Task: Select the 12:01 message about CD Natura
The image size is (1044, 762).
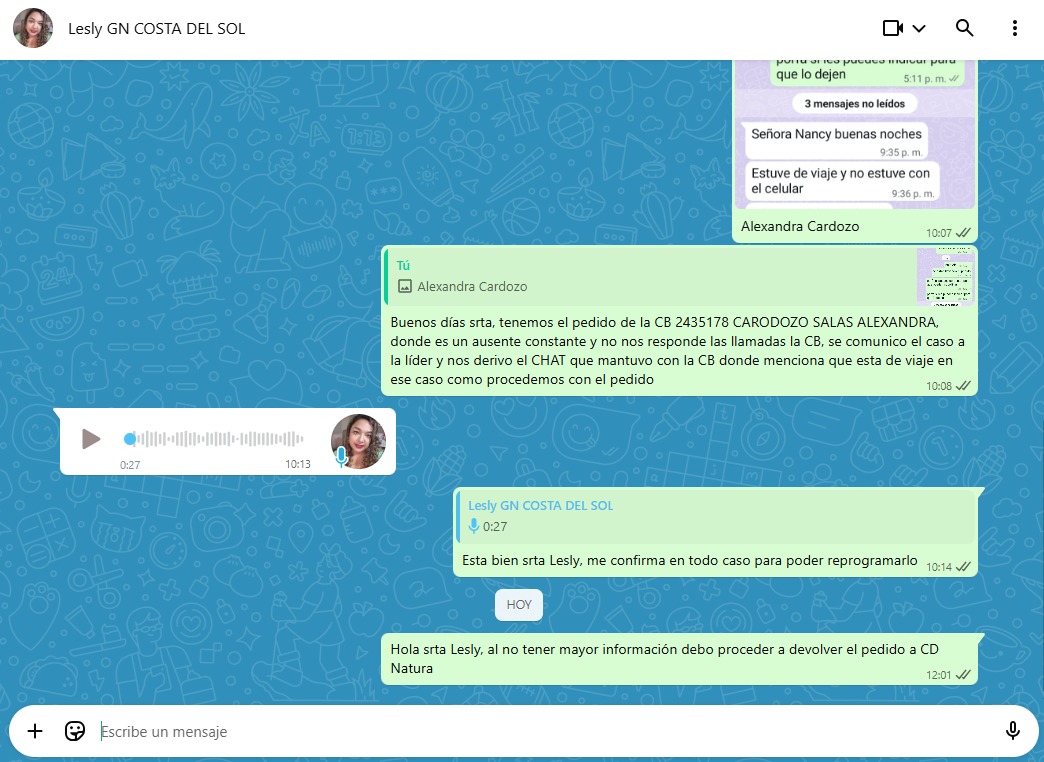Action: click(664, 658)
